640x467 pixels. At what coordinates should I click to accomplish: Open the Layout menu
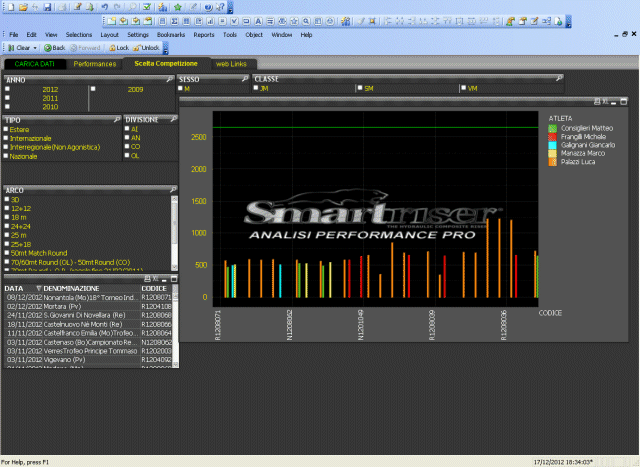pyautogui.click(x=109, y=35)
